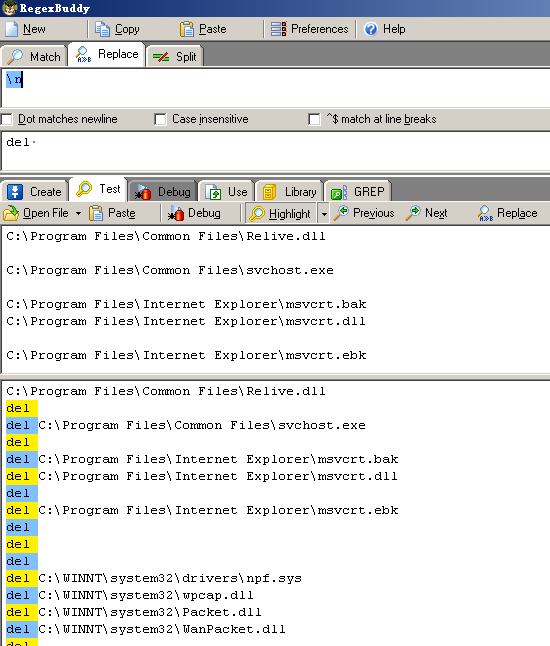
Task: Click the Replace tab's A-to-B icon
Action: point(84,54)
